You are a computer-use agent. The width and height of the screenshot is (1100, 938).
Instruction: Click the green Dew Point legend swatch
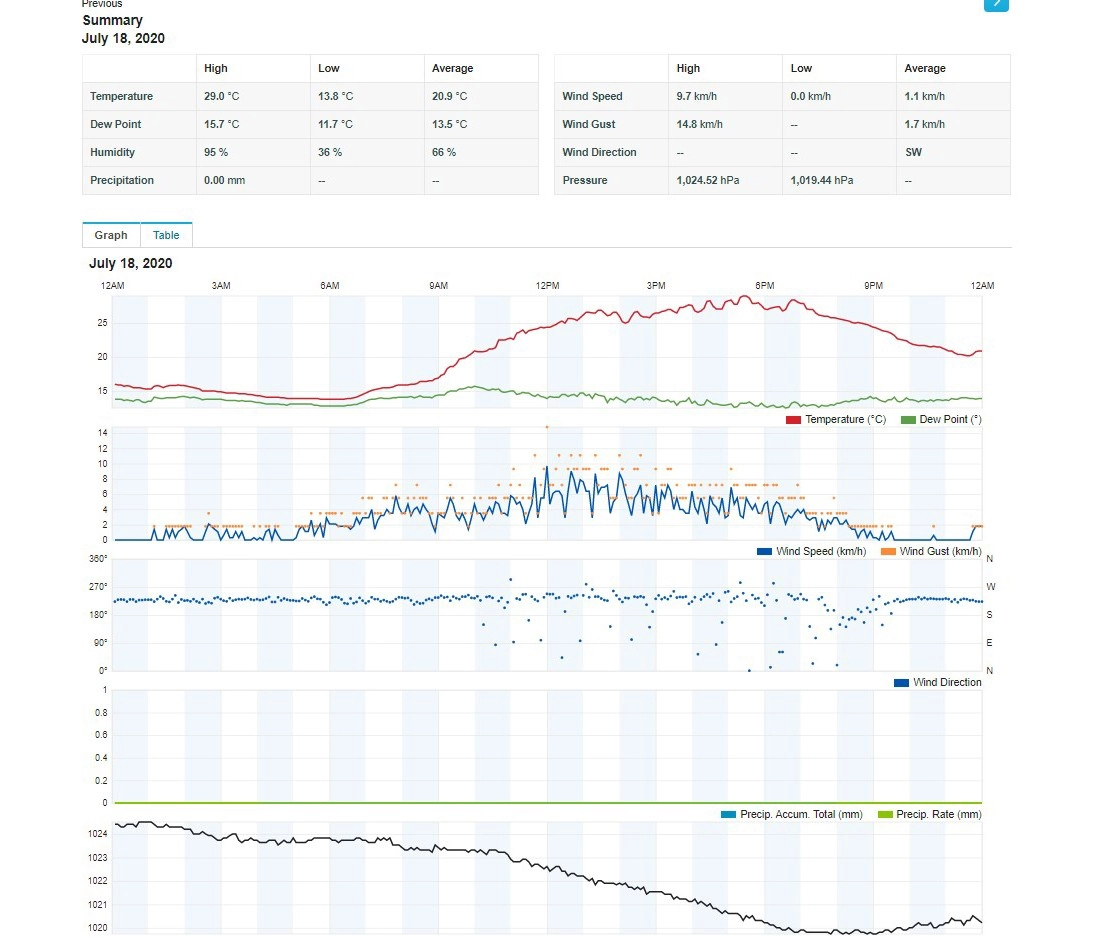click(908, 420)
